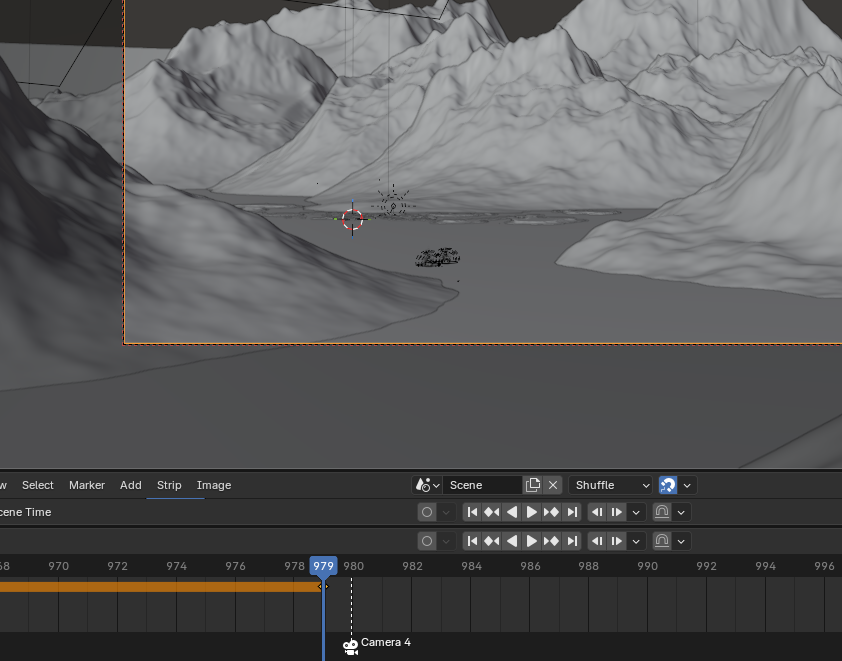Screen dimensions: 842x661
Task: Toggle auto keying record in Scene Time row
Action: point(427,512)
